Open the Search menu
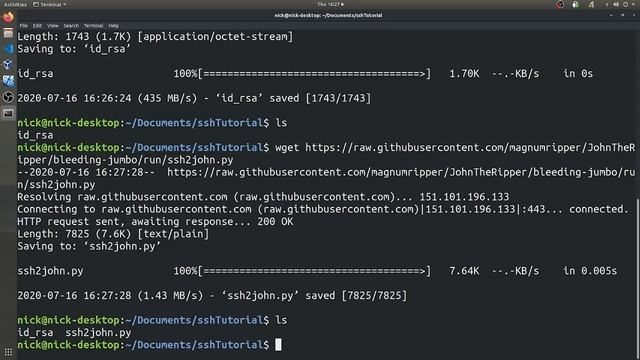This screenshot has width=640, height=360. [x=71, y=26]
